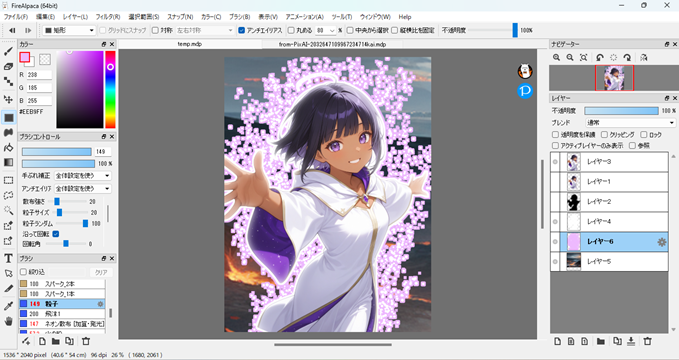Enable 丸める checkbox
Image resolution: width=679 pixels, height=360 pixels.
point(292,30)
